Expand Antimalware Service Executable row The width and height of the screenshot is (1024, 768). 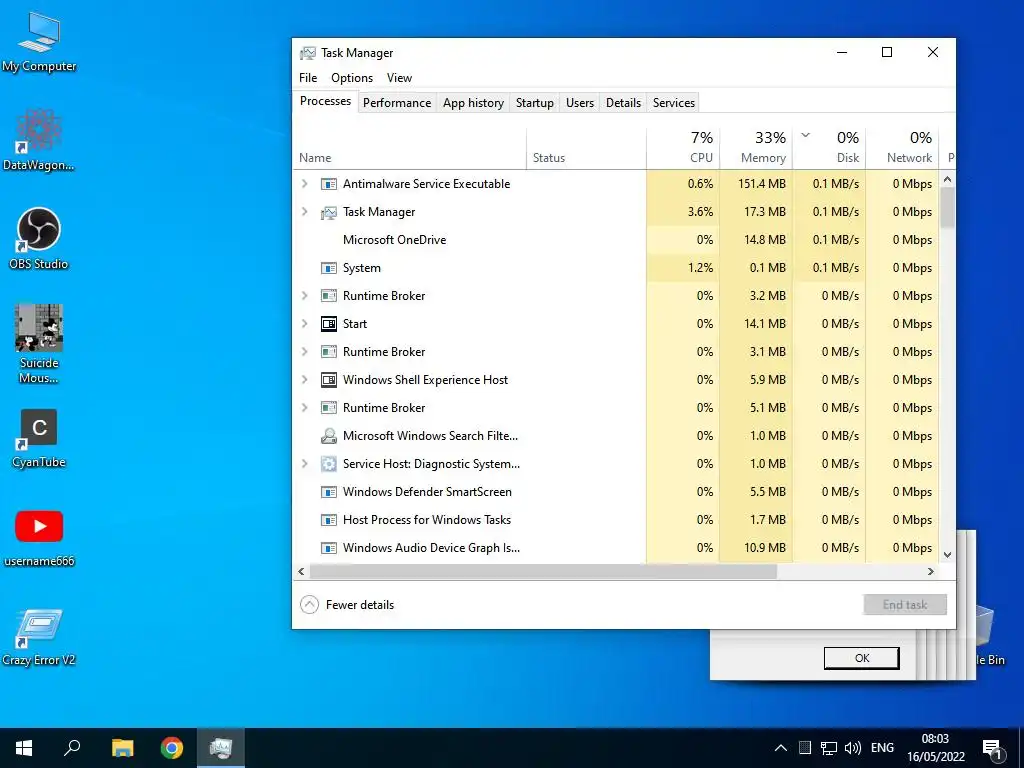(x=304, y=184)
